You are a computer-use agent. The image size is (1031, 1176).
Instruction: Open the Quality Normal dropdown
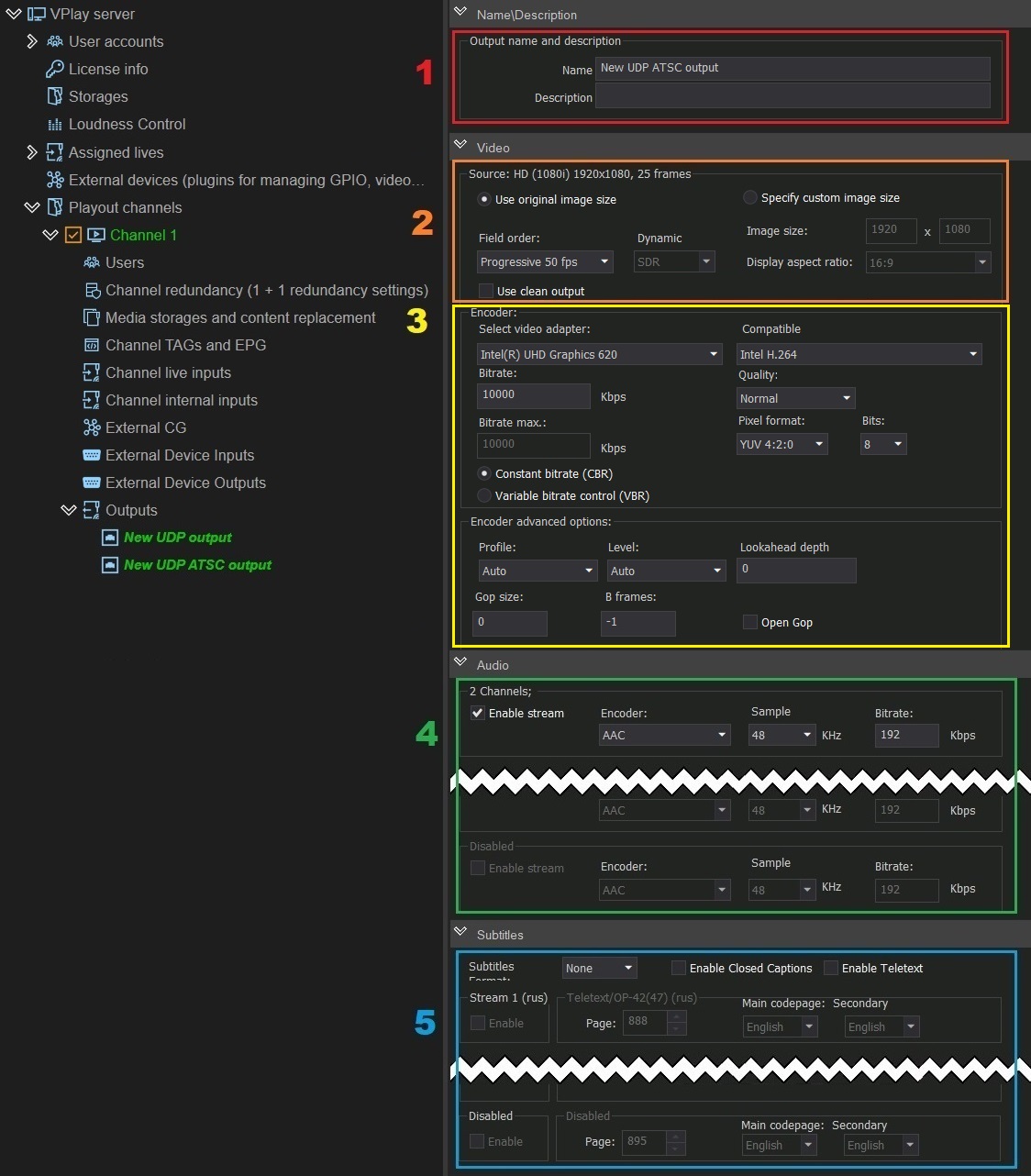pos(796,398)
